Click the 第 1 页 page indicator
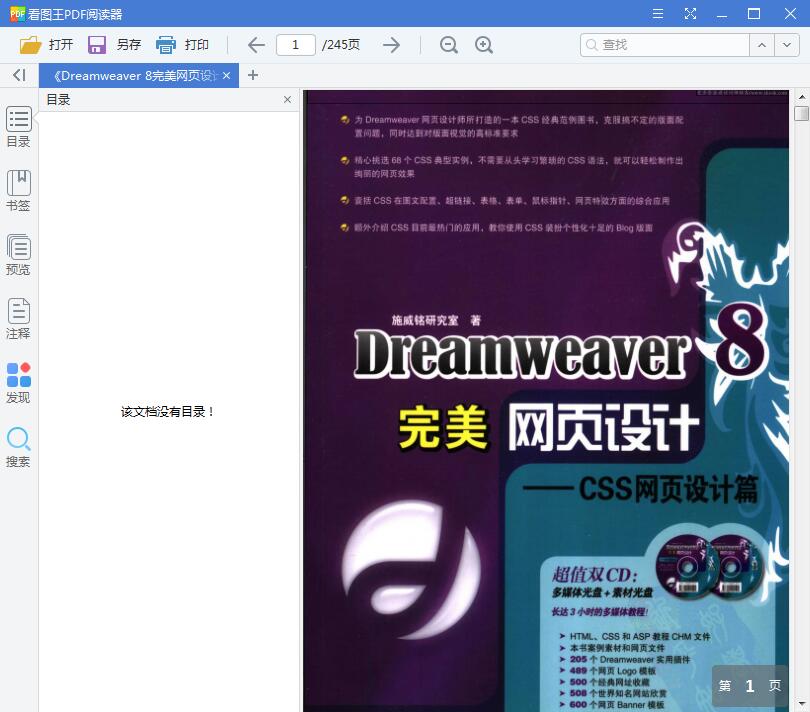Viewport: 810px width, 712px height. click(750, 686)
